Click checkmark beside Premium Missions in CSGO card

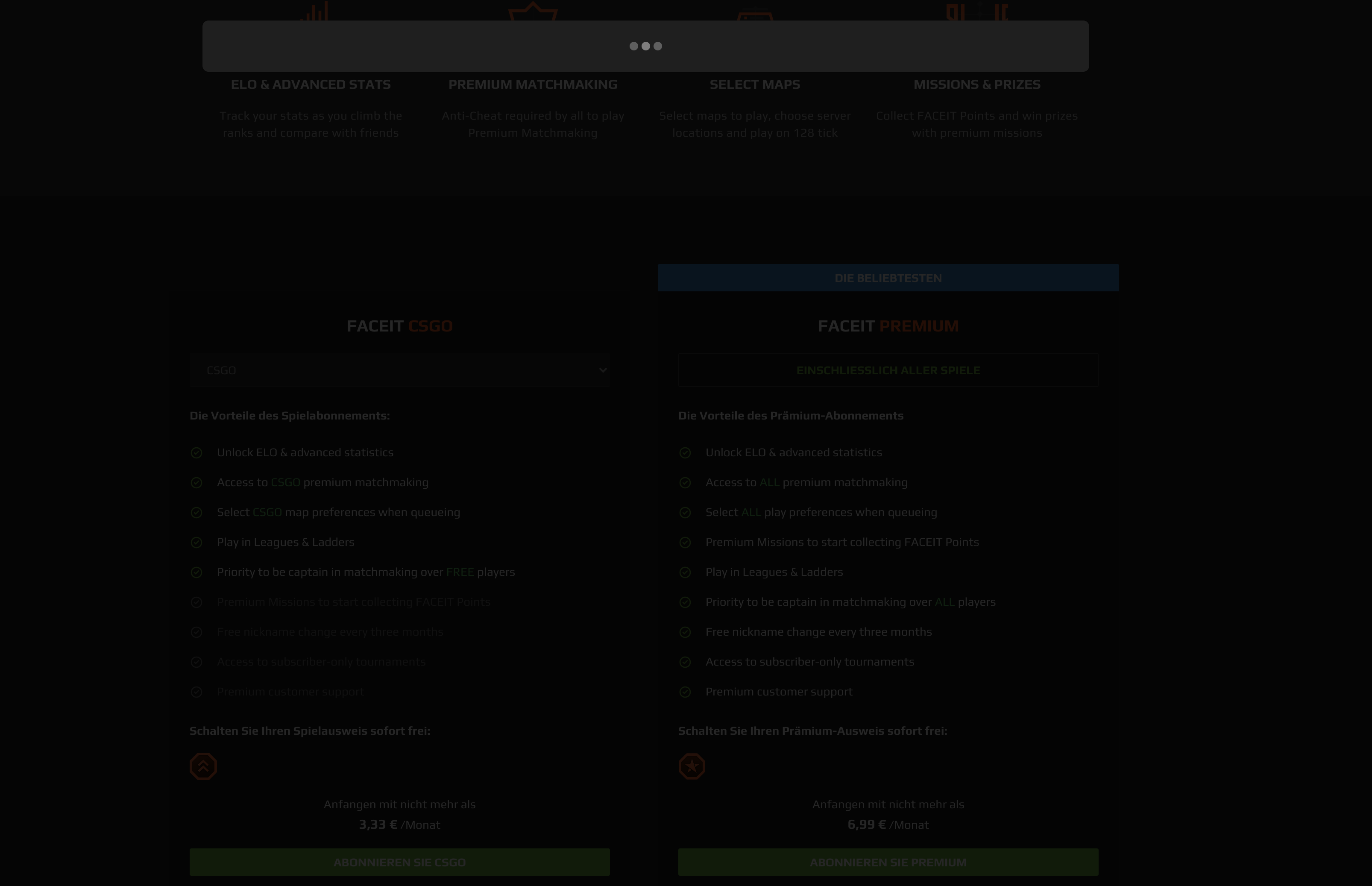click(196, 602)
